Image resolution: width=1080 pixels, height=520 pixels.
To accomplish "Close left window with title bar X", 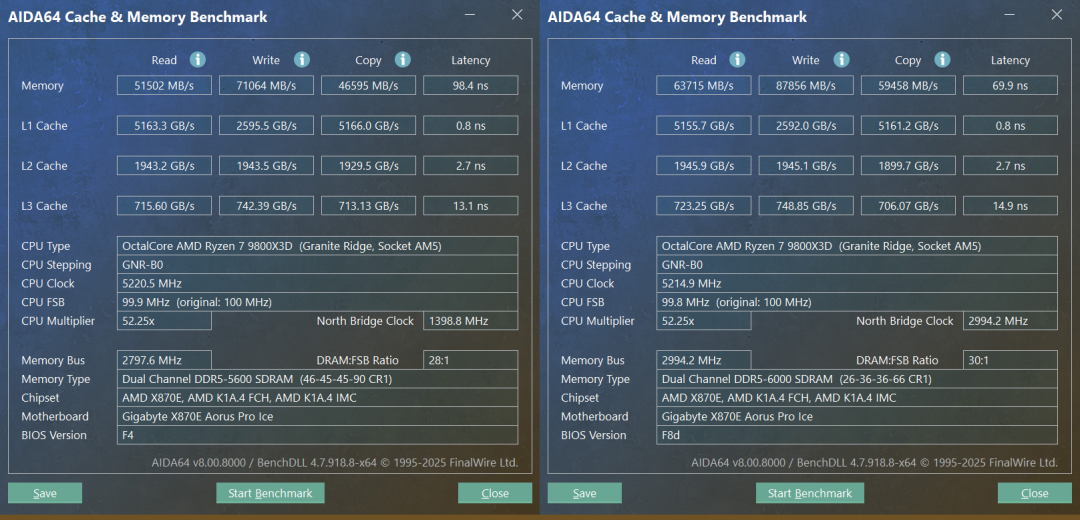I will click(x=517, y=14).
